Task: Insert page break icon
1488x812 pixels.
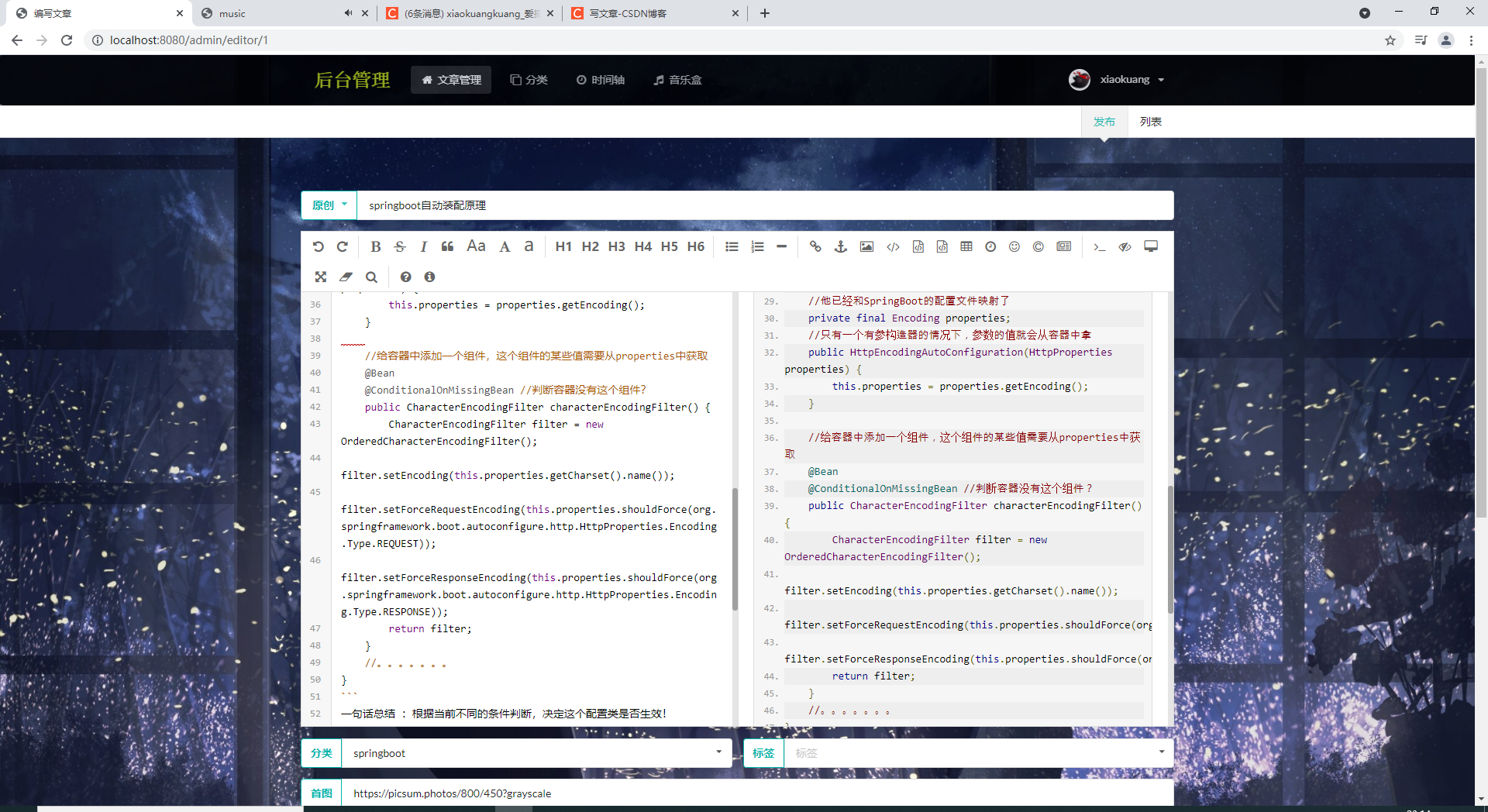Action: click(1064, 246)
